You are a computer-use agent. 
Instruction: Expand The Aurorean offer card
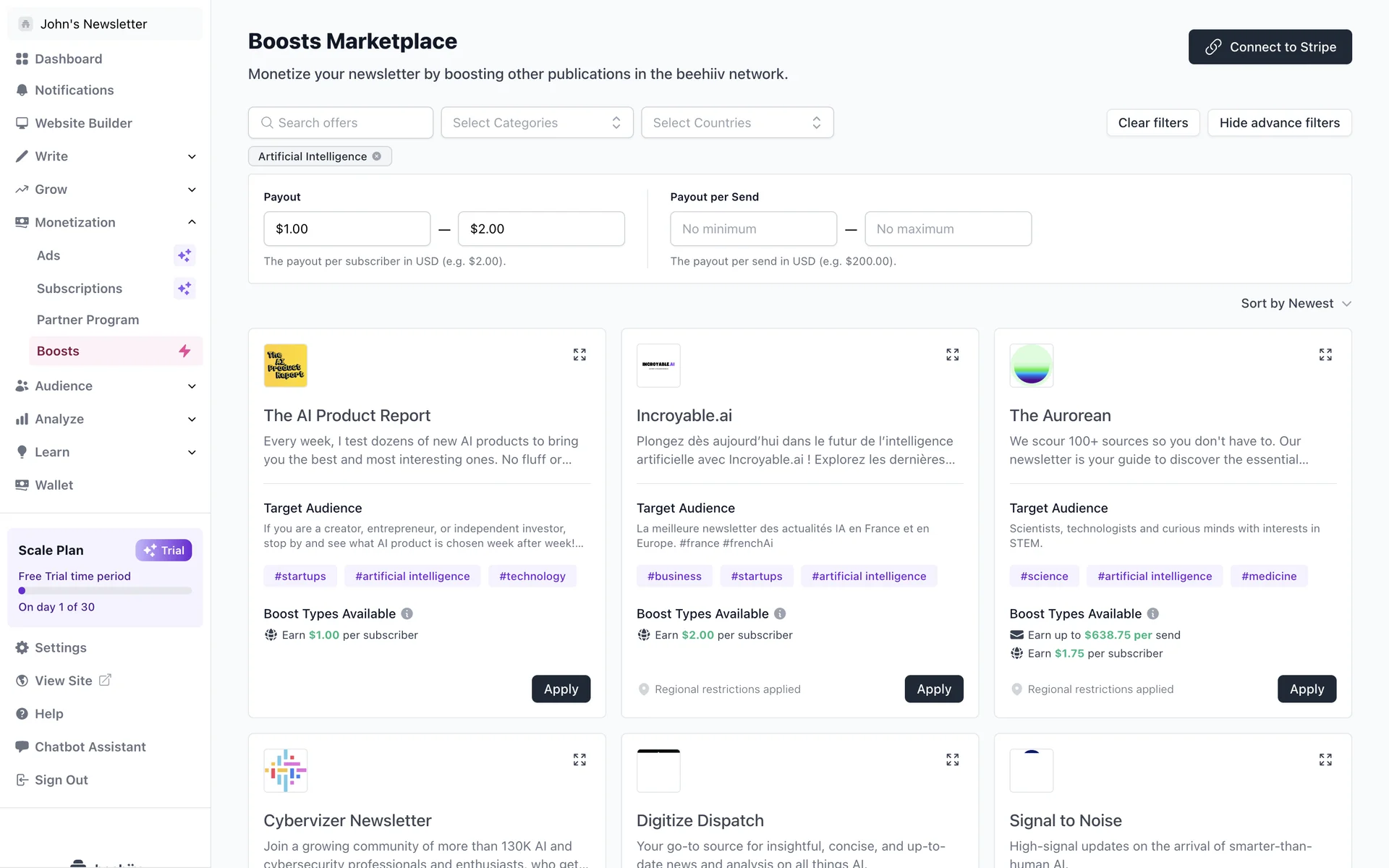coord(1325,354)
